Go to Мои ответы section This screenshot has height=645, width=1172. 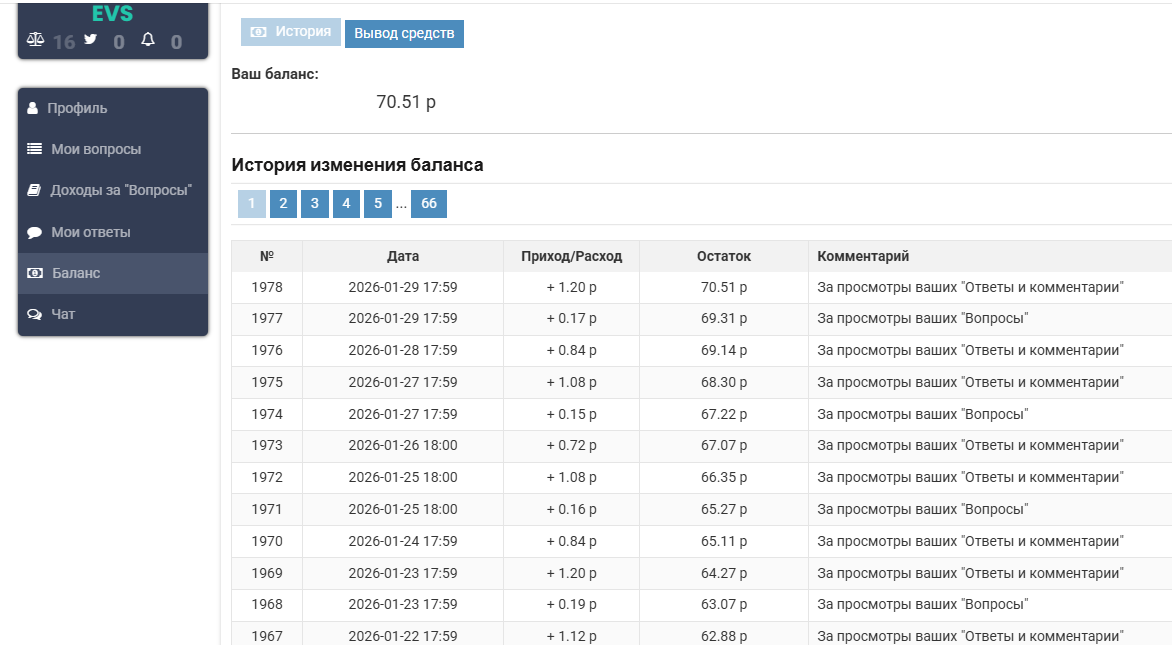coord(113,232)
